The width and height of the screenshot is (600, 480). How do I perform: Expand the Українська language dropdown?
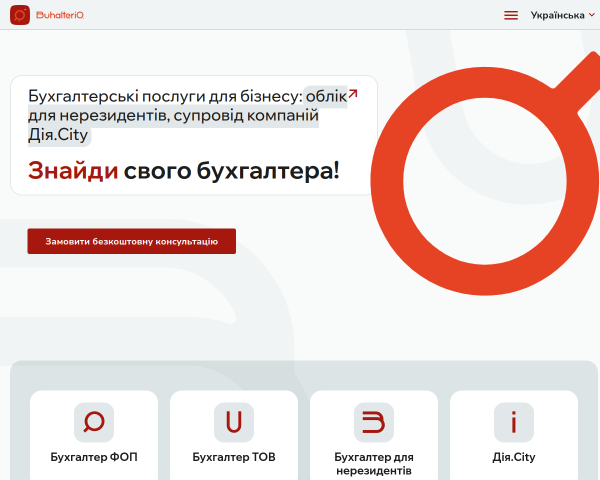click(x=562, y=15)
